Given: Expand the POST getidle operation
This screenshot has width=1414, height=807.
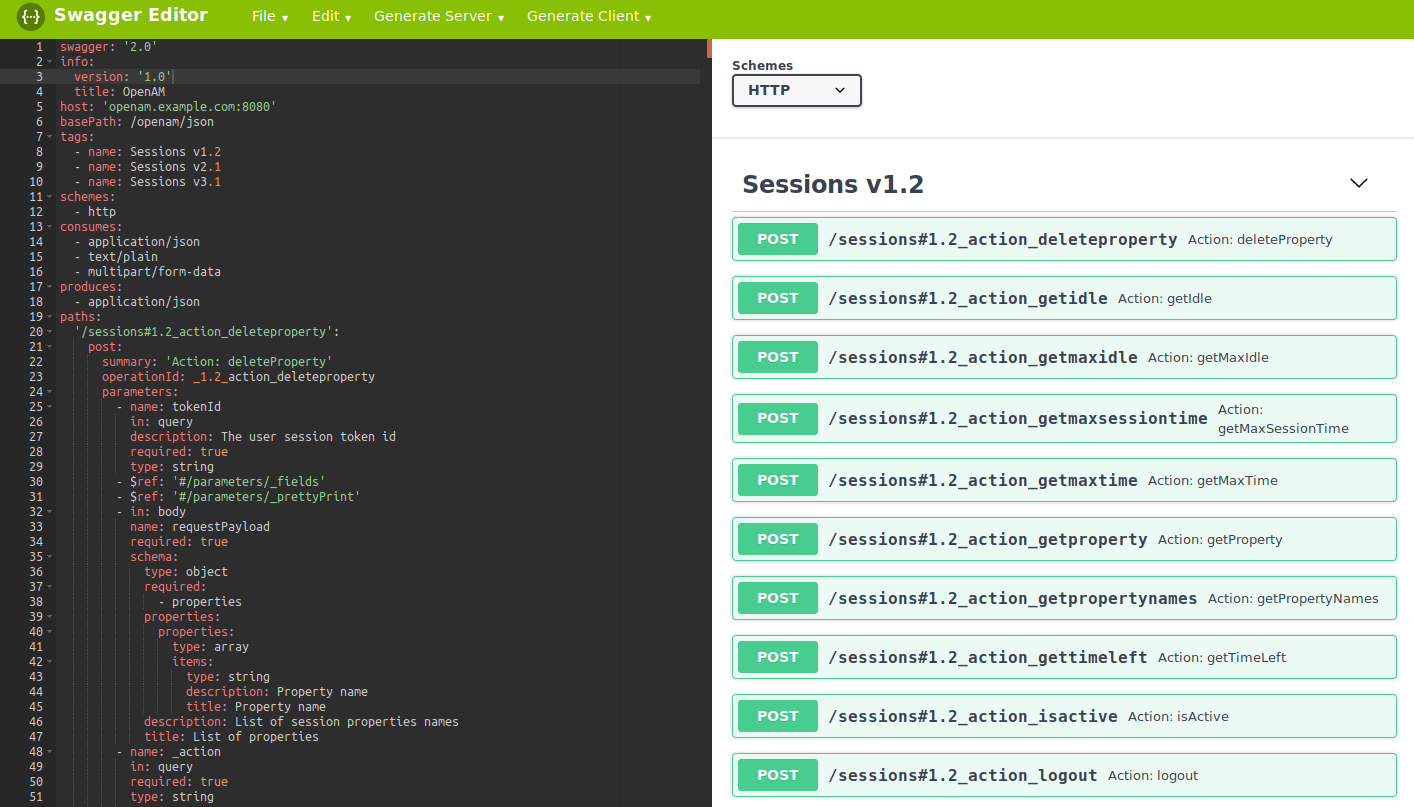Looking at the screenshot, I should pyautogui.click(x=967, y=299).
